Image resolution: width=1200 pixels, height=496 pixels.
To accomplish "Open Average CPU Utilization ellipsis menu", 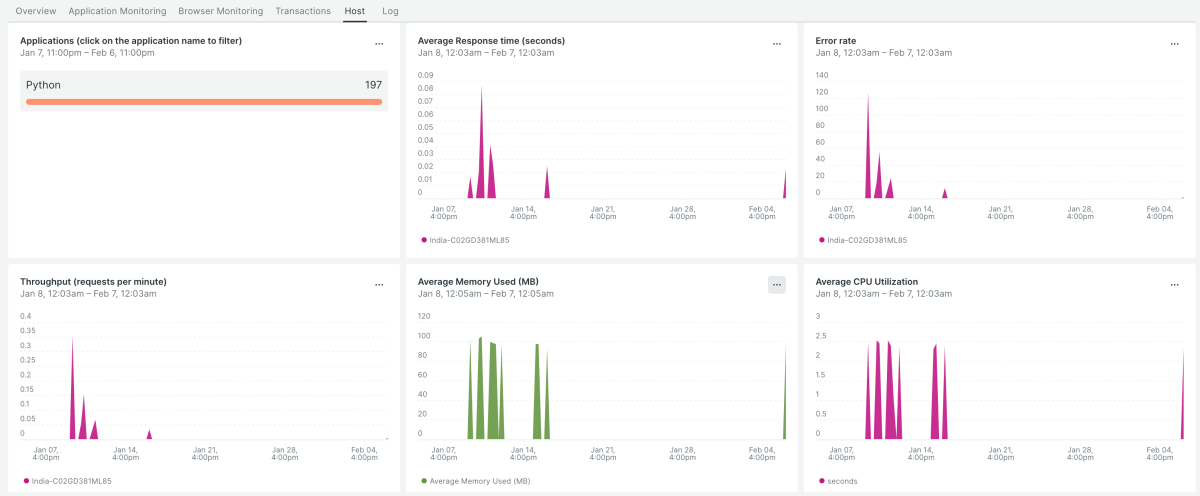I will (x=1175, y=285).
